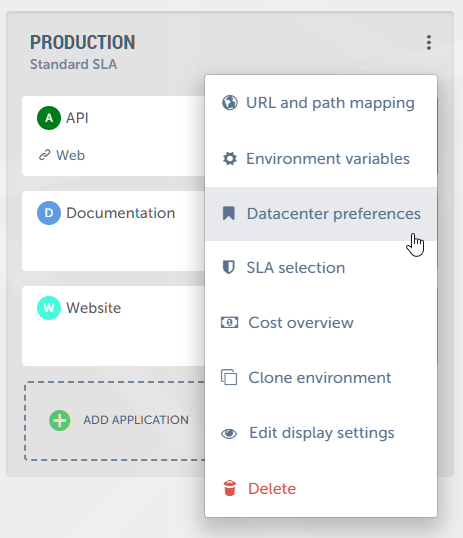The height and width of the screenshot is (538, 463).
Task: Open the API application card
Action: 114,136
